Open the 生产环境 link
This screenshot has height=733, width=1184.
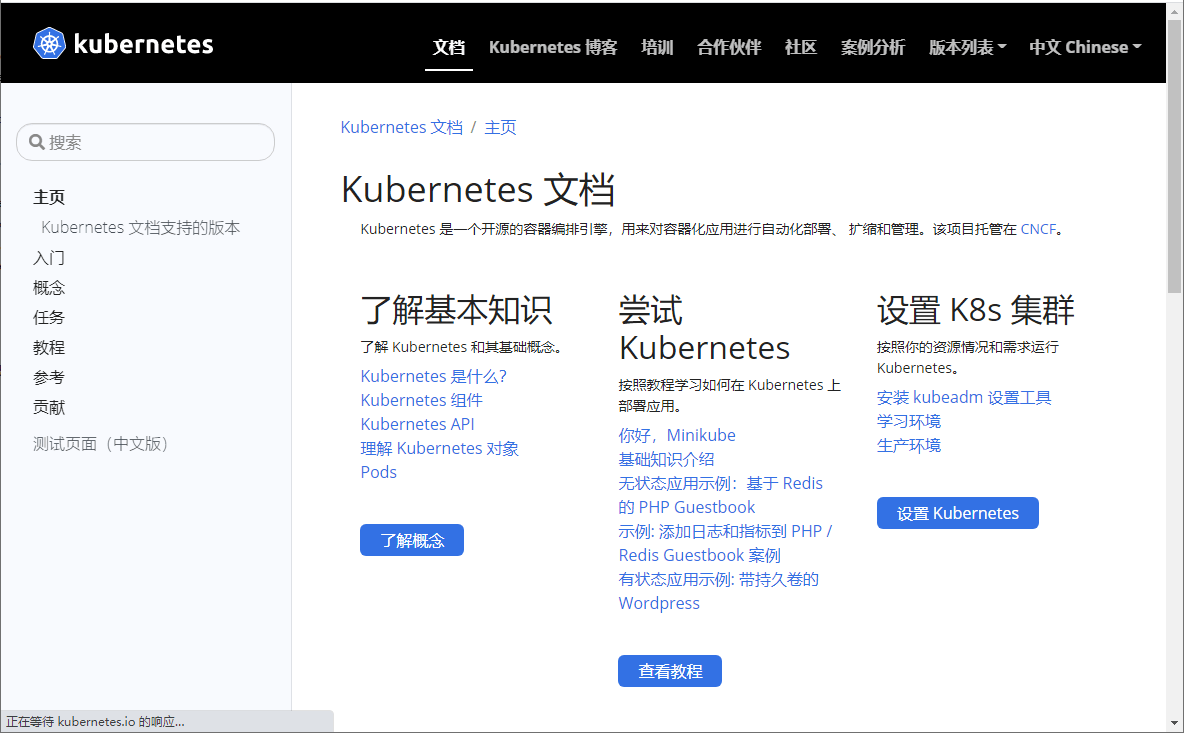tap(908, 445)
